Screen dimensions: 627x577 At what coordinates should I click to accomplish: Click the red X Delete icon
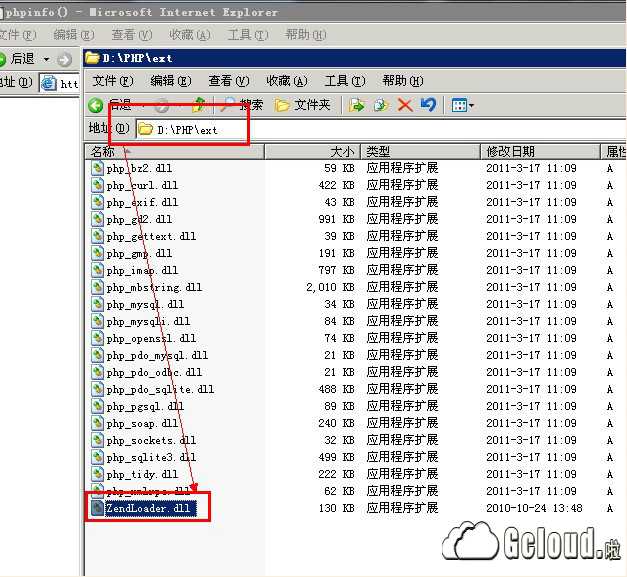pyautogui.click(x=405, y=105)
